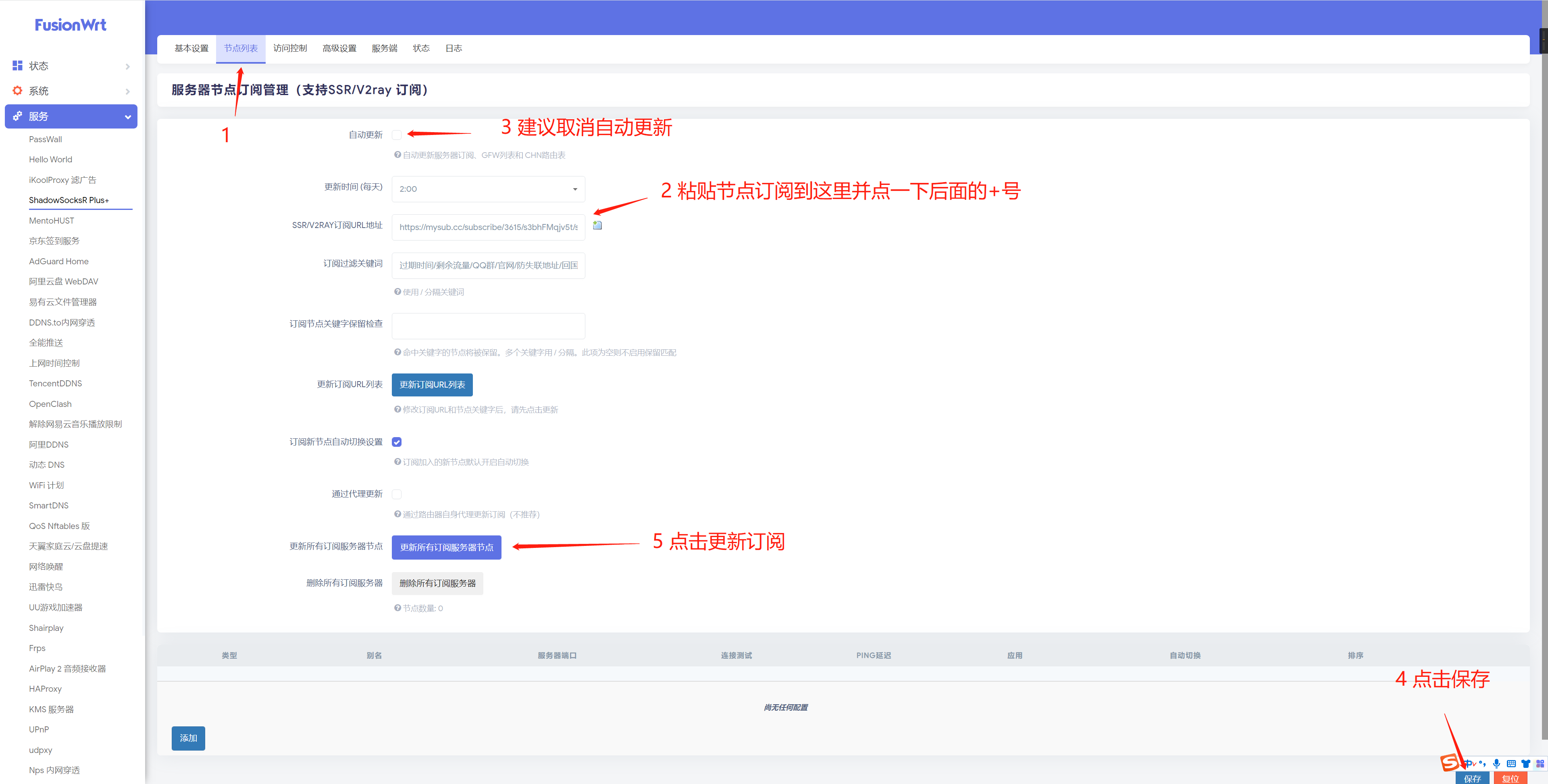Open MentoHUST in the sidebar
The height and width of the screenshot is (784, 1548).
click(x=52, y=220)
